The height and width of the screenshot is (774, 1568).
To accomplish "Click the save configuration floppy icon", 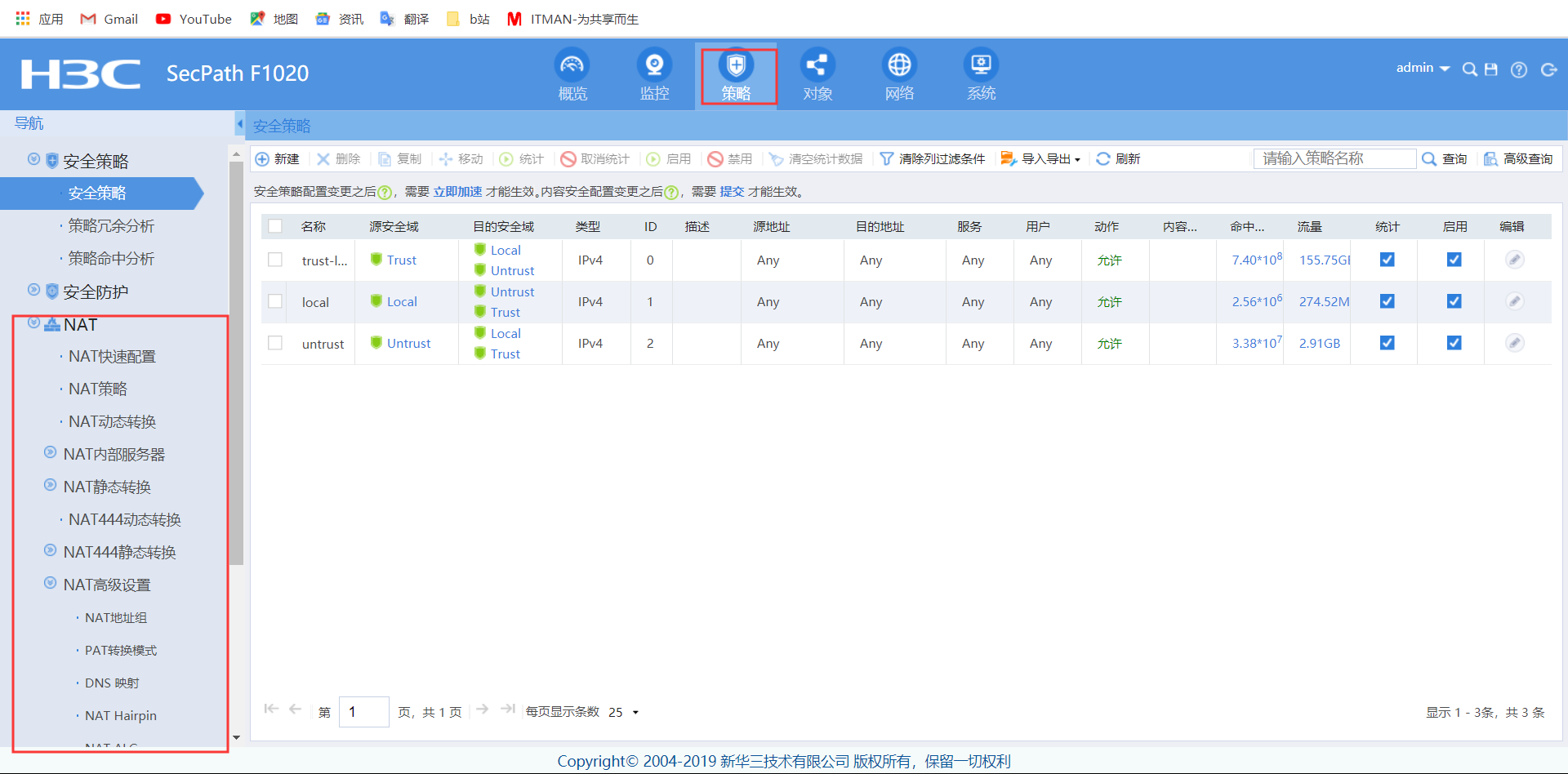I will [1491, 69].
